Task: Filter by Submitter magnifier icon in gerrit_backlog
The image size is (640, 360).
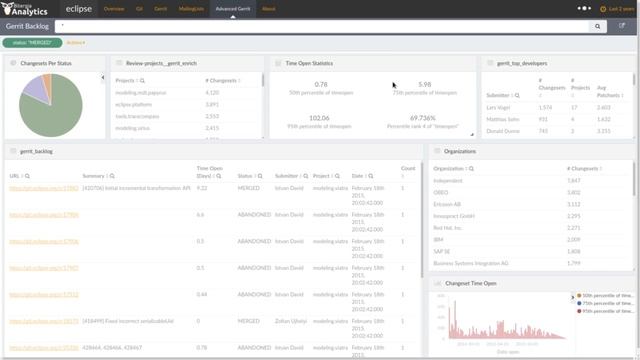Action: (x=306, y=176)
